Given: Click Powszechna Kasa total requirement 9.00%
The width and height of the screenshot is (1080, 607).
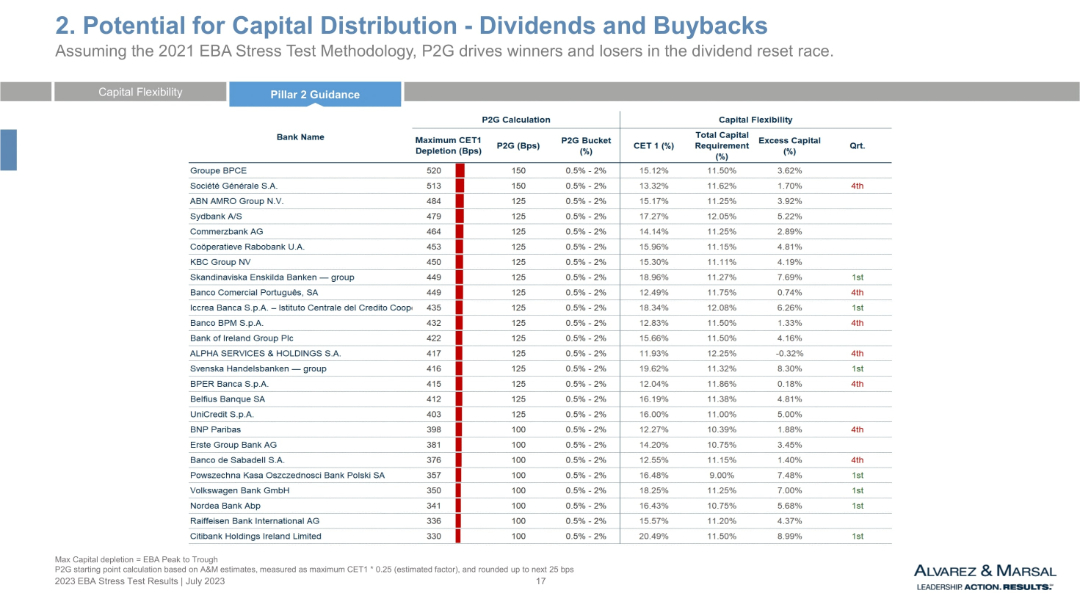Looking at the screenshot, I should pyautogui.click(x=721, y=475).
